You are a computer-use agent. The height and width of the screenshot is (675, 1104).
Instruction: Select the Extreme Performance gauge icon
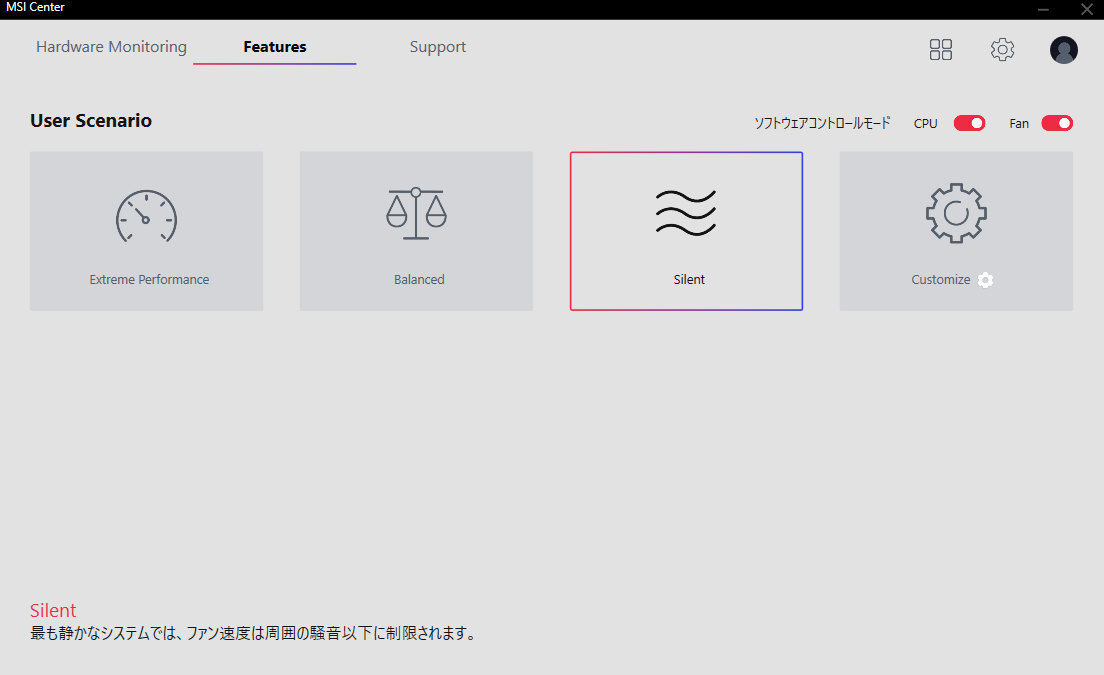point(146,216)
